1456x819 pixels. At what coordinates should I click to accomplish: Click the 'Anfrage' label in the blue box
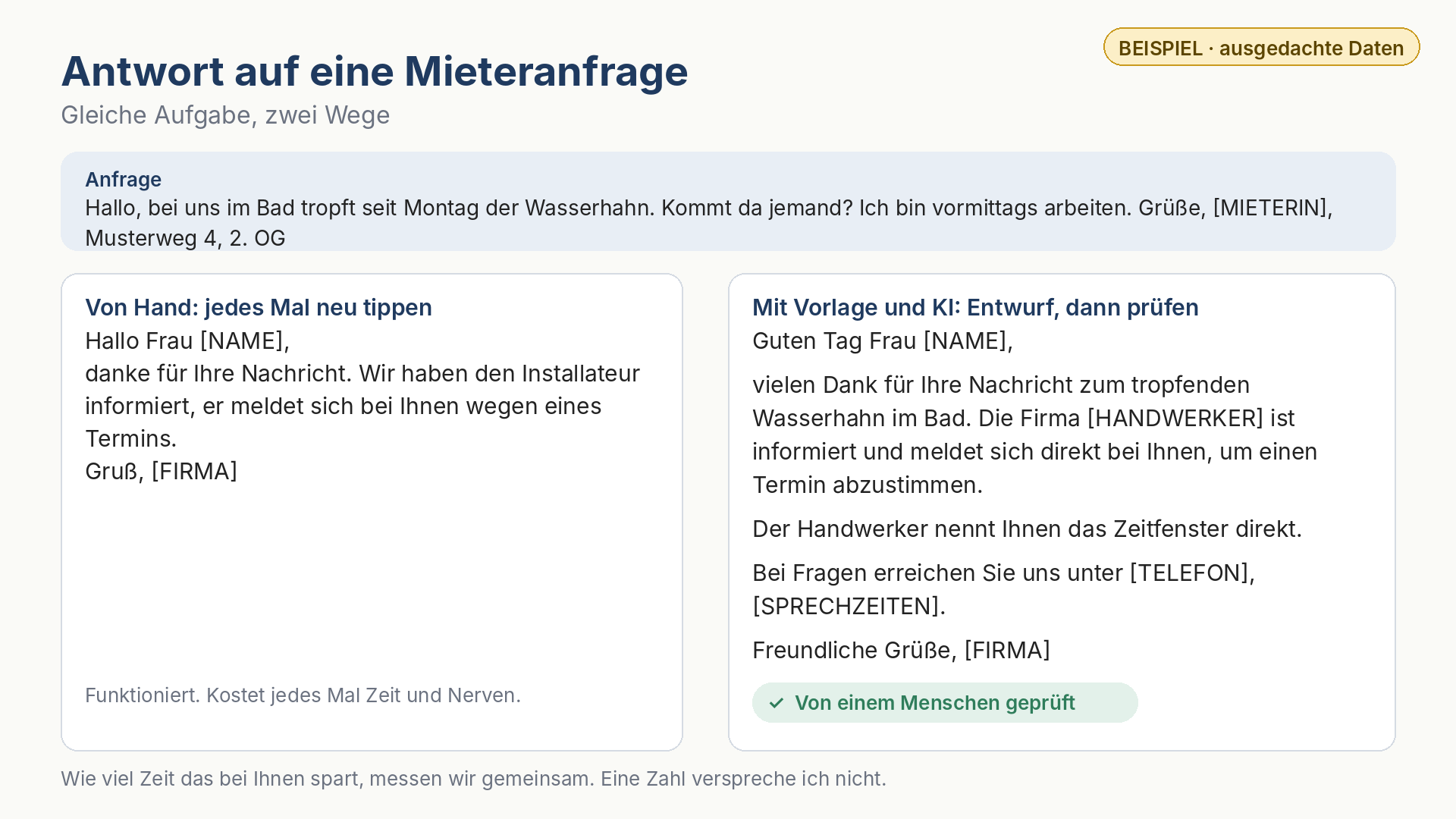(123, 180)
